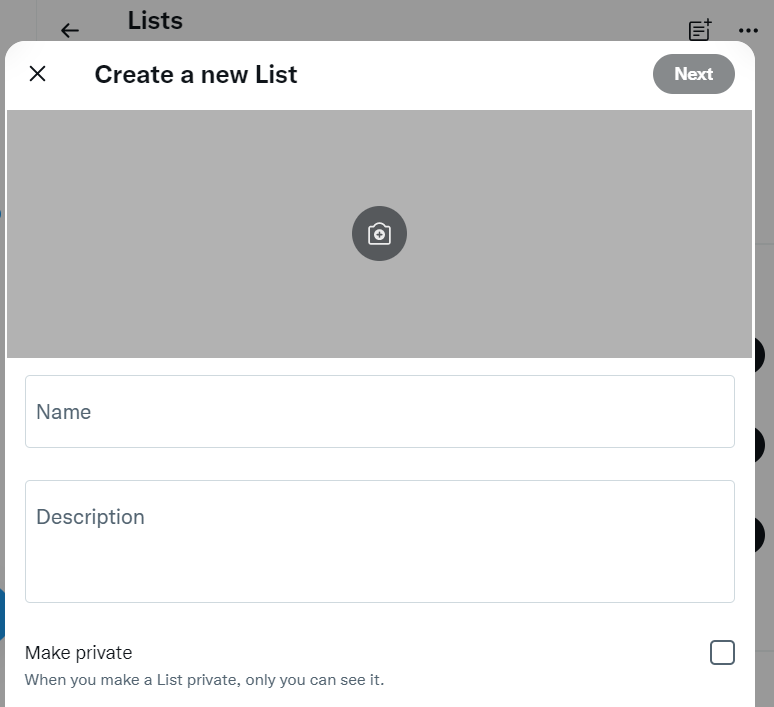The width and height of the screenshot is (774, 707).
Task: Click the Next button
Action: point(694,74)
